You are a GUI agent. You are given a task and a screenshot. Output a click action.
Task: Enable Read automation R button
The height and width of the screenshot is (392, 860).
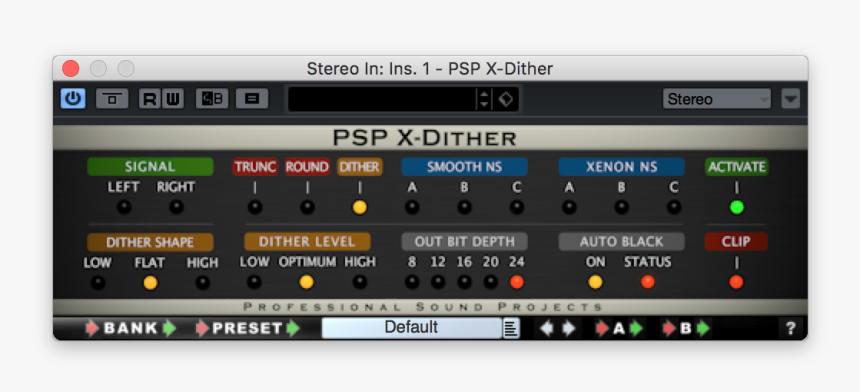[149, 99]
